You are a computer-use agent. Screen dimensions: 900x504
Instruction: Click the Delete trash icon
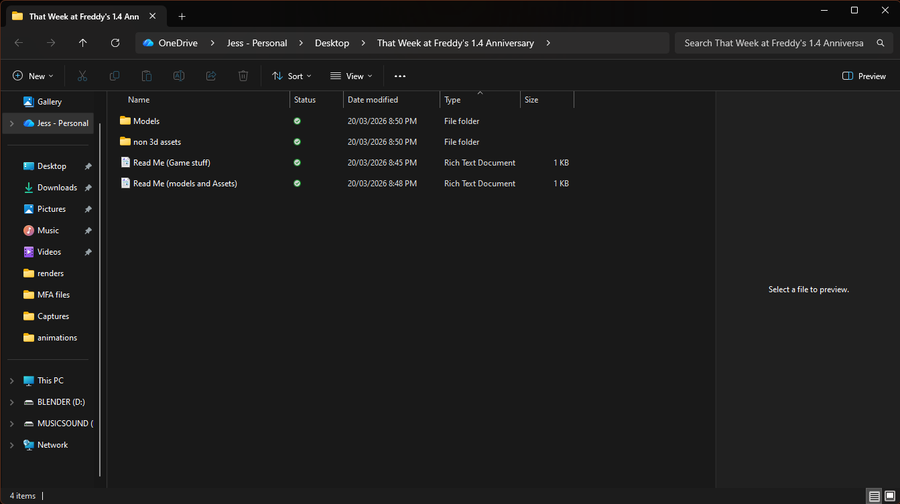click(x=243, y=76)
